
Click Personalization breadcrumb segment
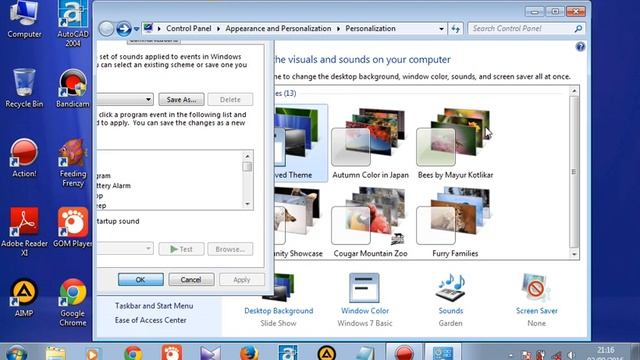tap(370, 29)
